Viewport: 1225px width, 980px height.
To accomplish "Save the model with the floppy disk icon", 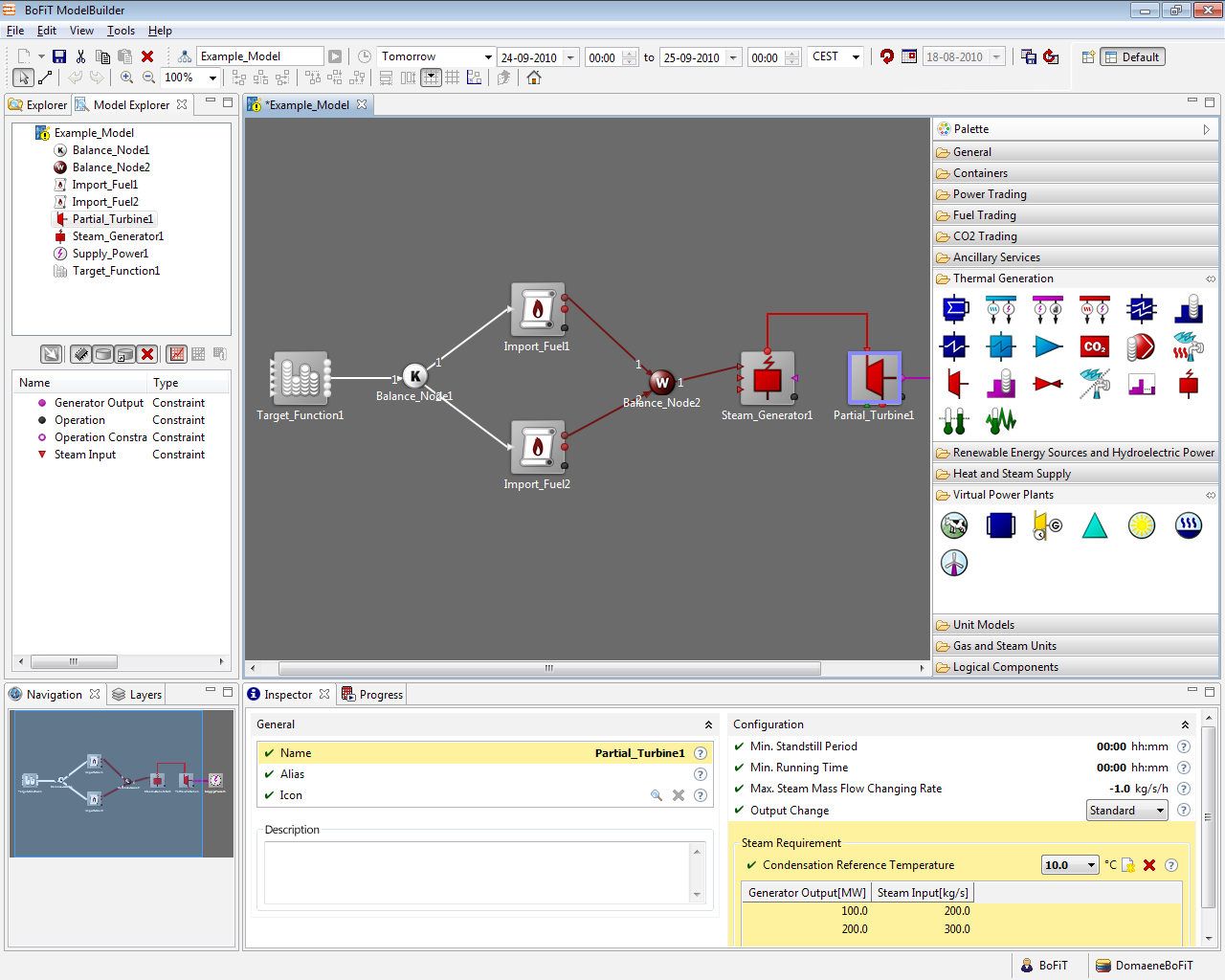I will [59, 56].
